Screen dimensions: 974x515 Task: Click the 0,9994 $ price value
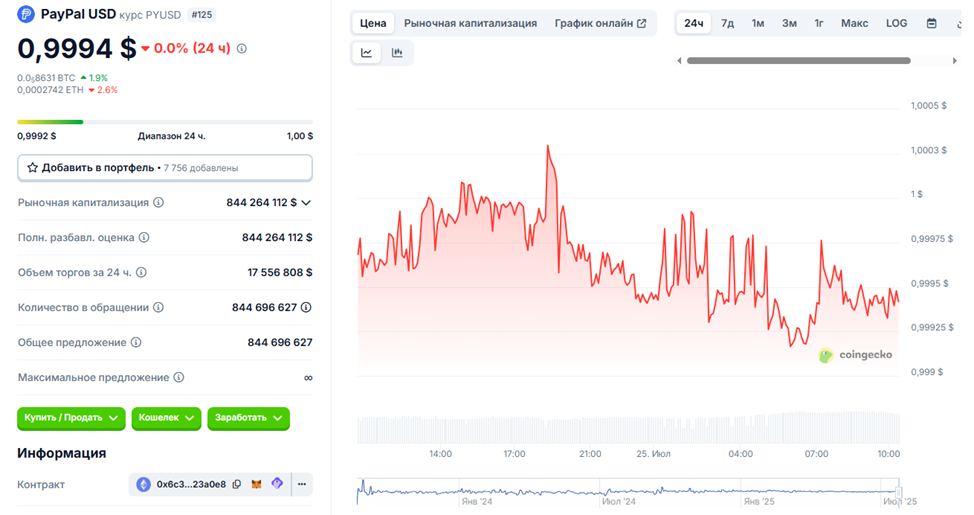pyautogui.click(x=76, y=48)
